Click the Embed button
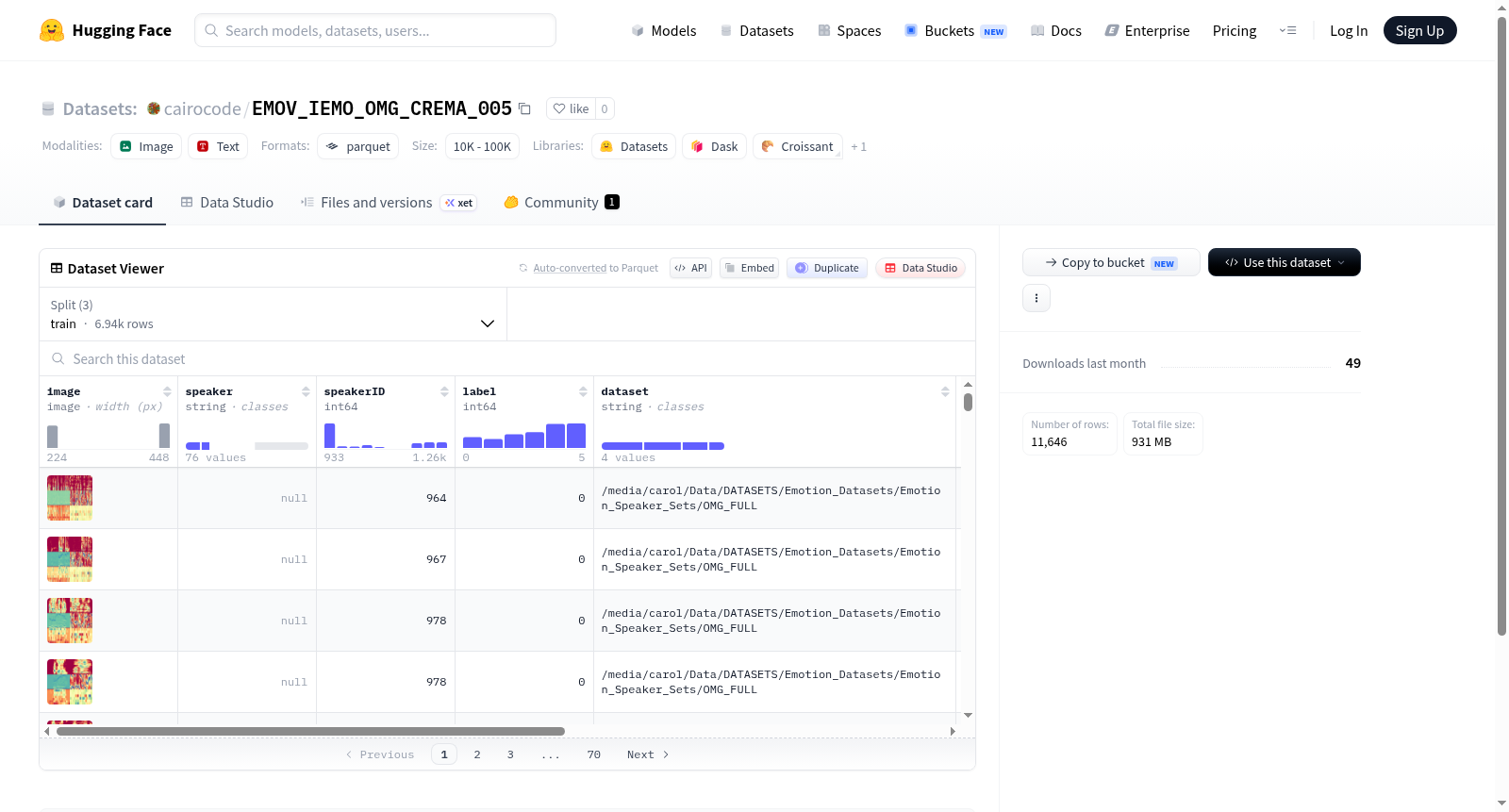 coord(749,268)
